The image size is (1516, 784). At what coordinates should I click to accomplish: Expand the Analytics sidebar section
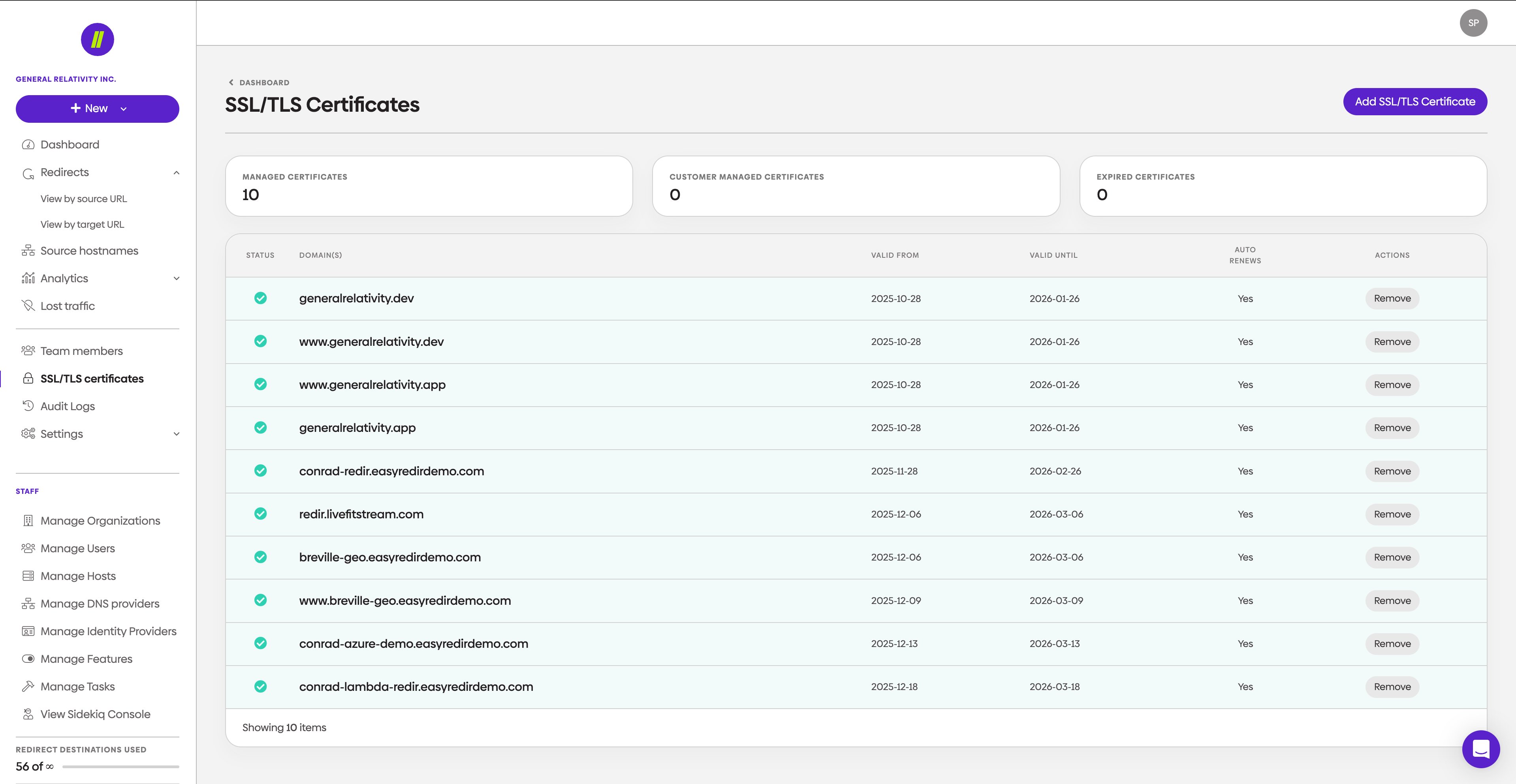(176, 278)
